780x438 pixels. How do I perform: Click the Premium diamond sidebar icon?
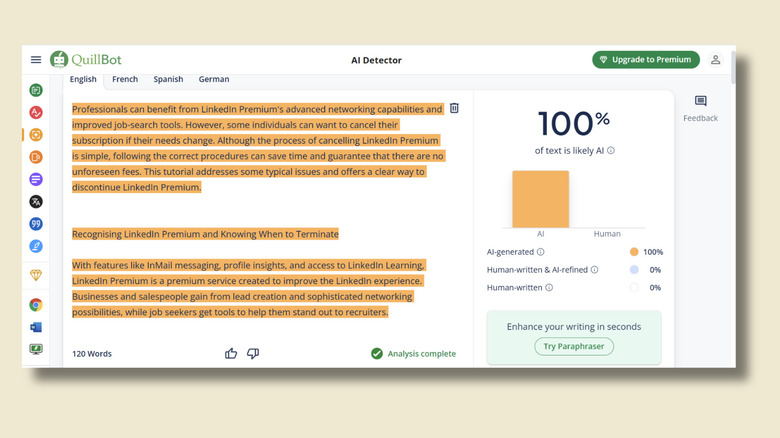coord(36,275)
